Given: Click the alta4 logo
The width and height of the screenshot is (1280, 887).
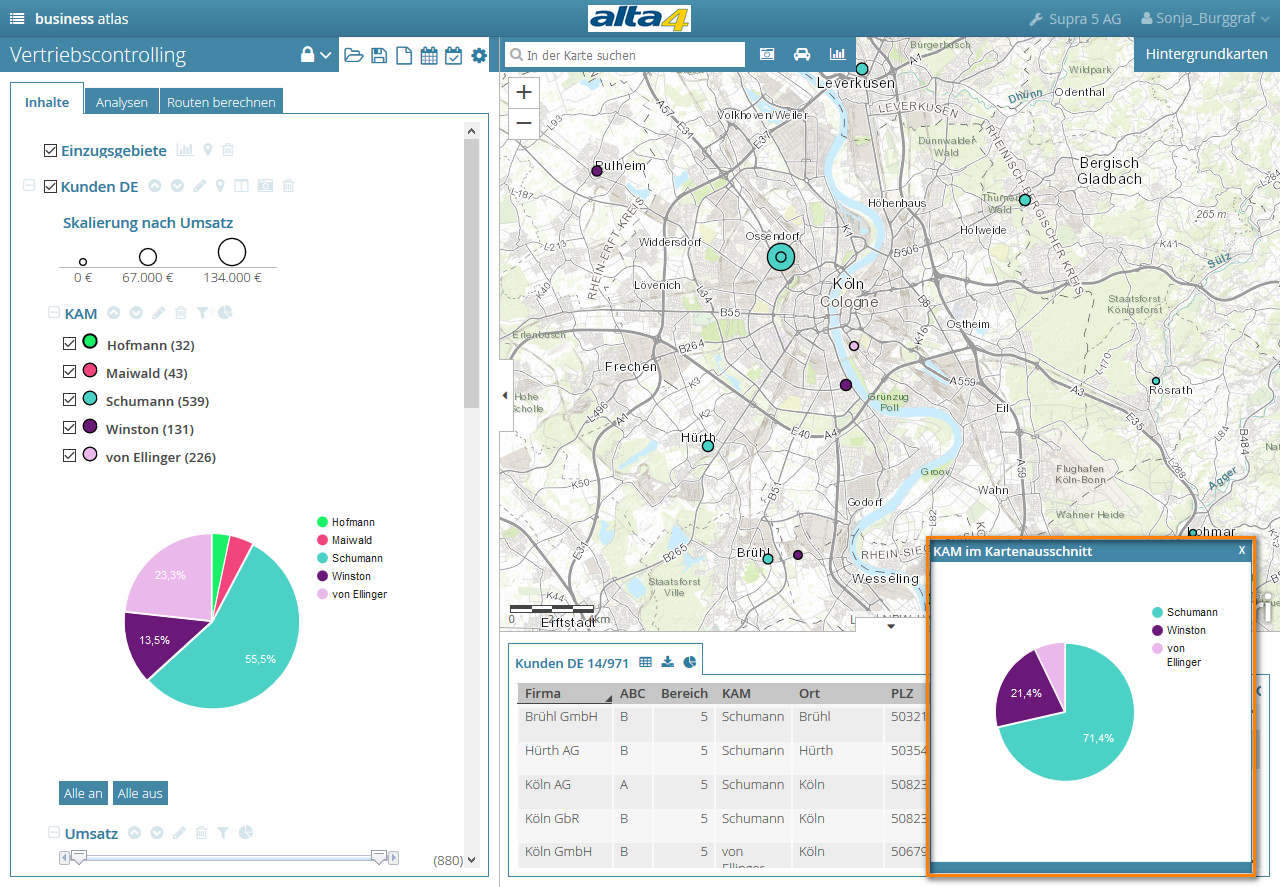Looking at the screenshot, I should [639, 18].
